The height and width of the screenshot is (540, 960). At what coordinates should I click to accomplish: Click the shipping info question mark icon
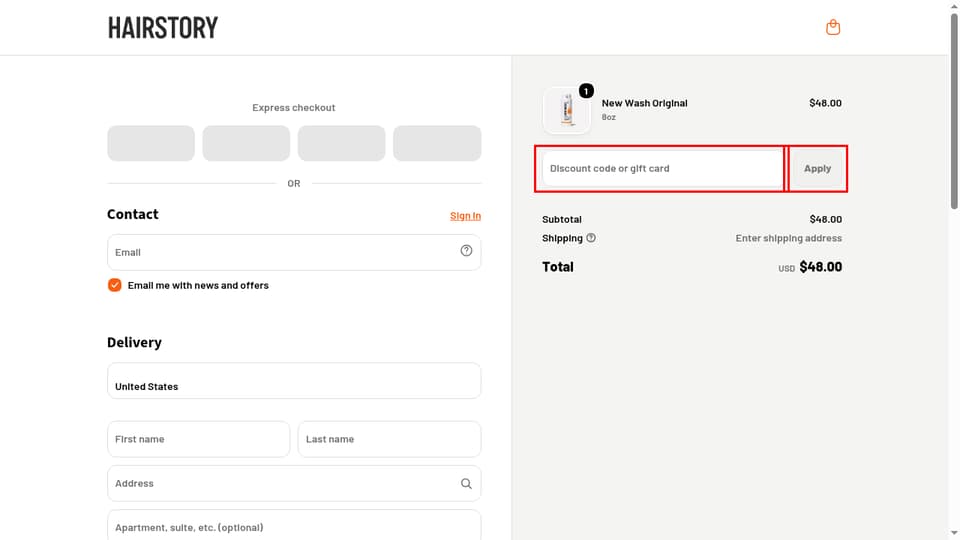click(x=591, y=238)
